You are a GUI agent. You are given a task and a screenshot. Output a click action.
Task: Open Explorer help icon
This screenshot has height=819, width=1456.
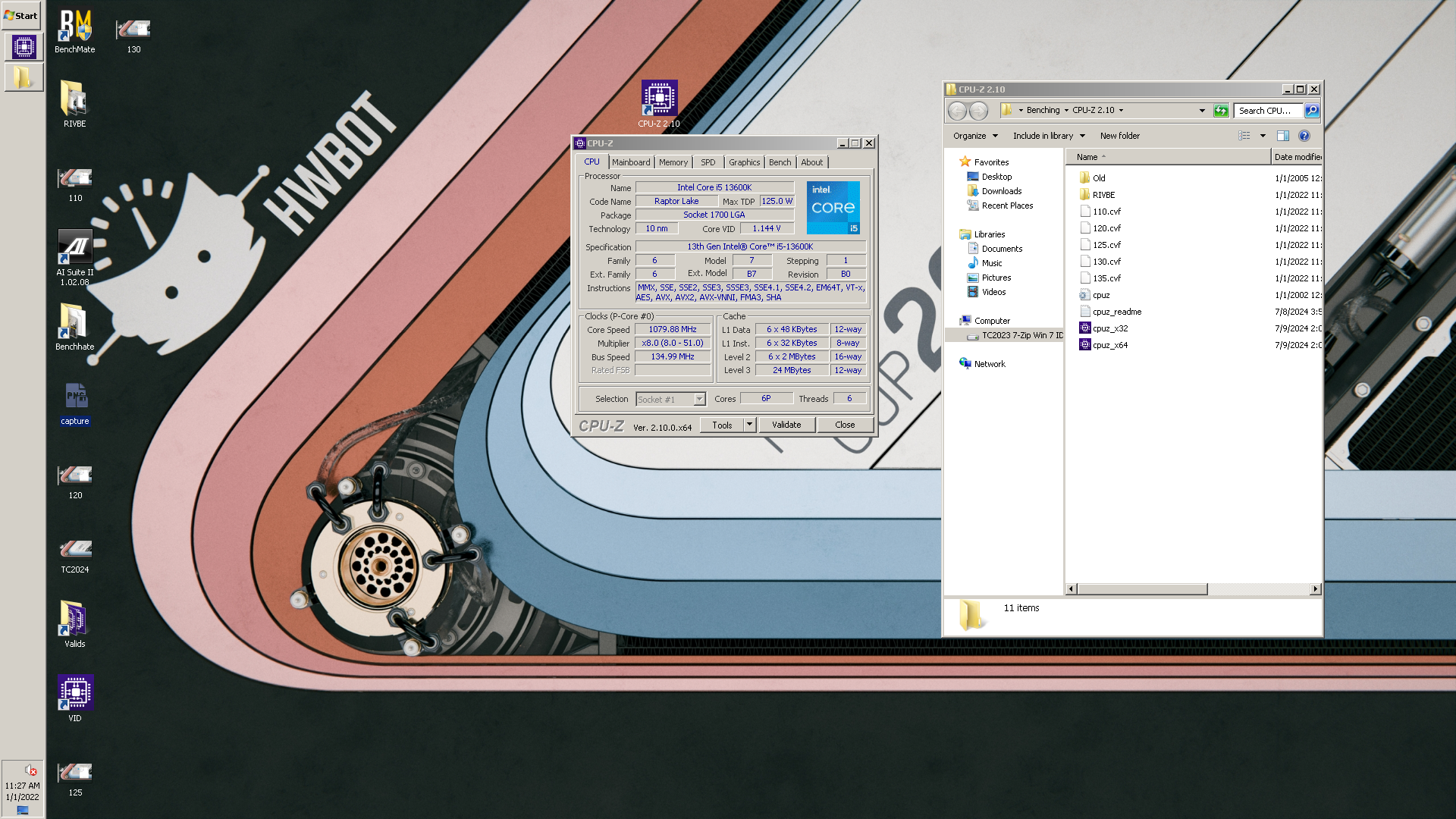click(1304, 136)
